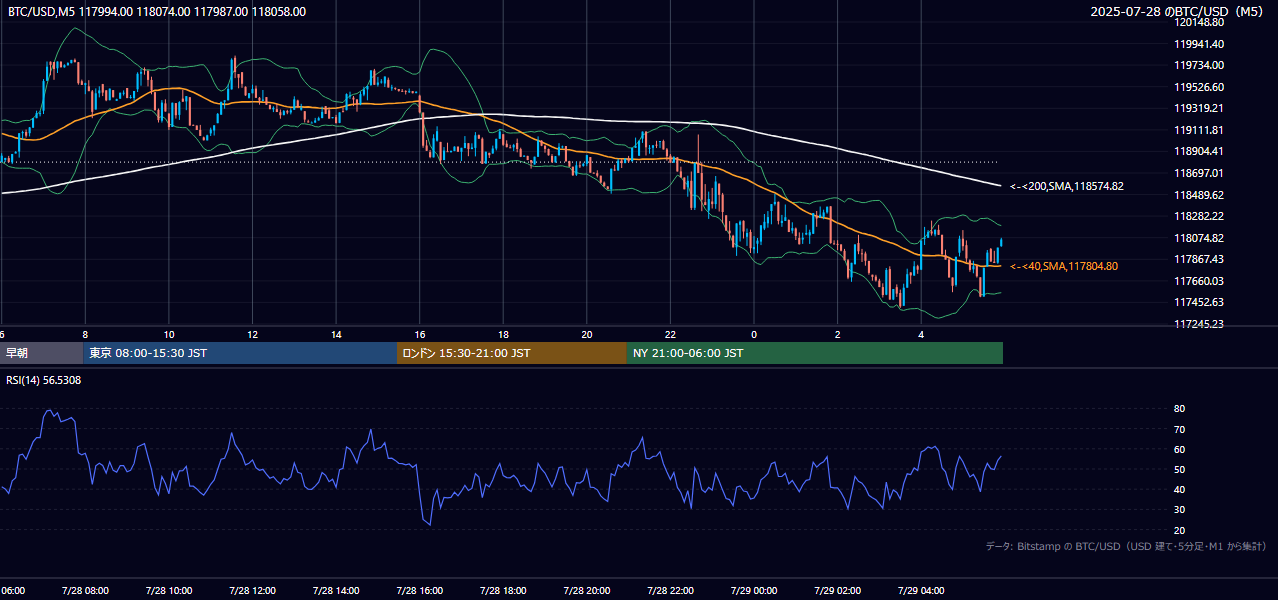The width and height of the screenshot is (1278, 600).
Task: Click price axis label 119526.60
Action: click(1199, 87)
